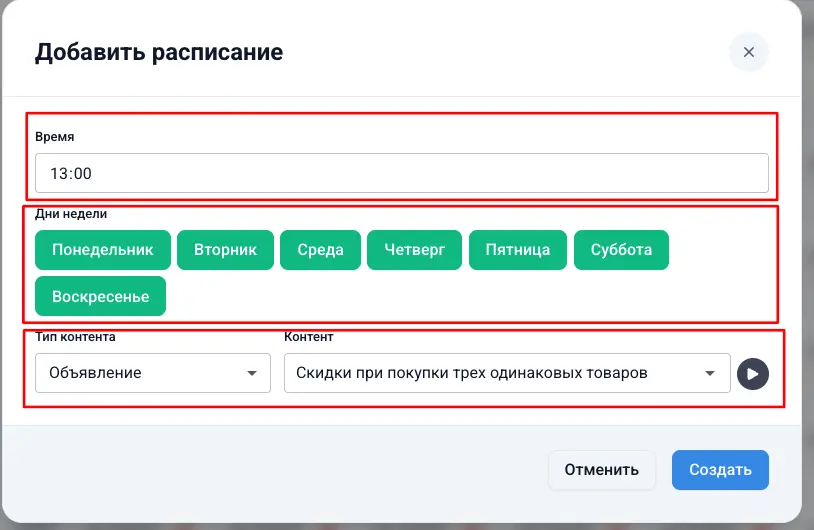Image resolution: width=814 pixels, height=530 pixels.
Task: Click the Время field label
Action: click(x=54, y=137)
